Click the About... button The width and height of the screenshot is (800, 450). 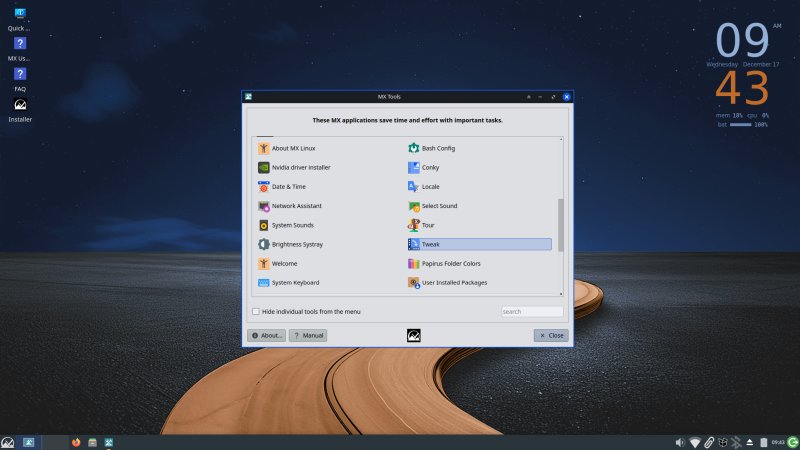[x=266, y=335]
